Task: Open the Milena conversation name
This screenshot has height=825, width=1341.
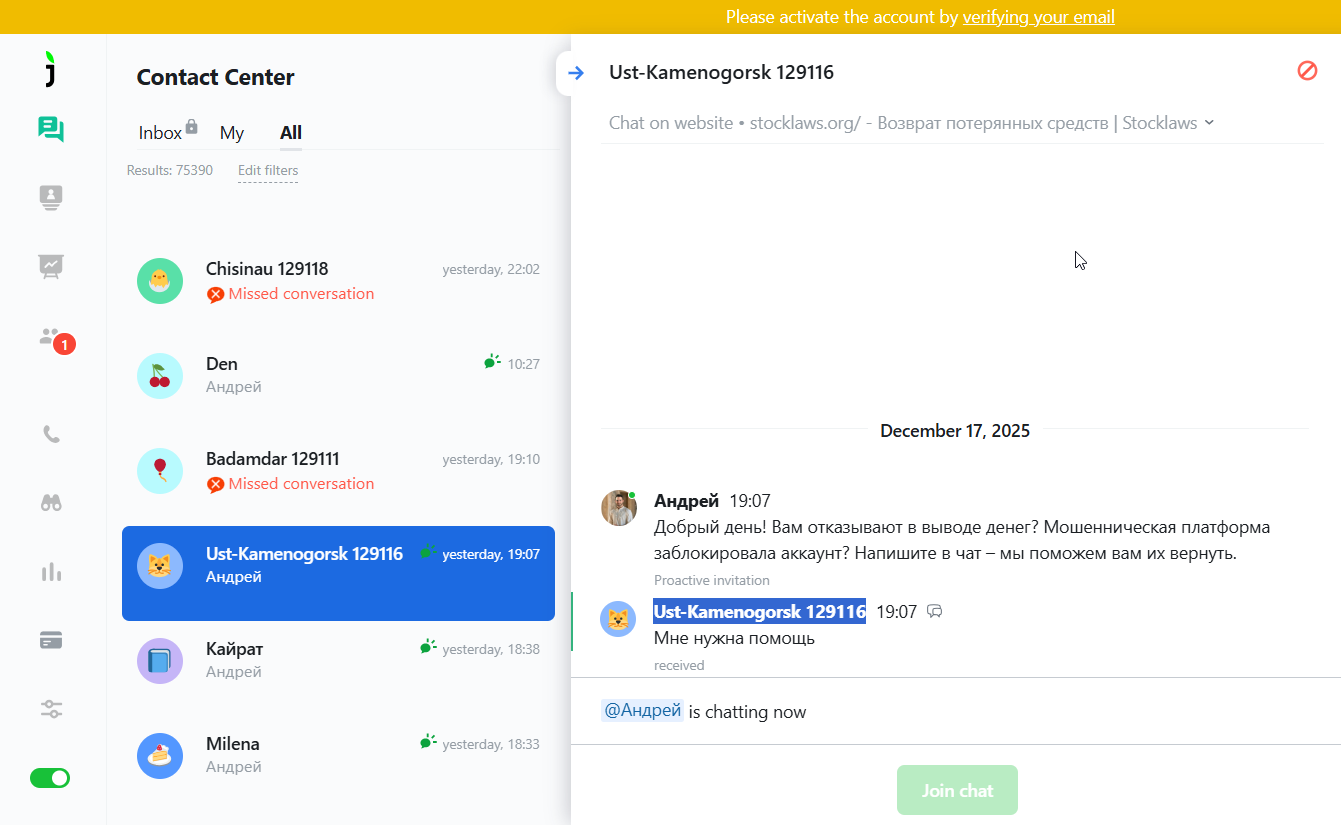Action: point(233,744)
